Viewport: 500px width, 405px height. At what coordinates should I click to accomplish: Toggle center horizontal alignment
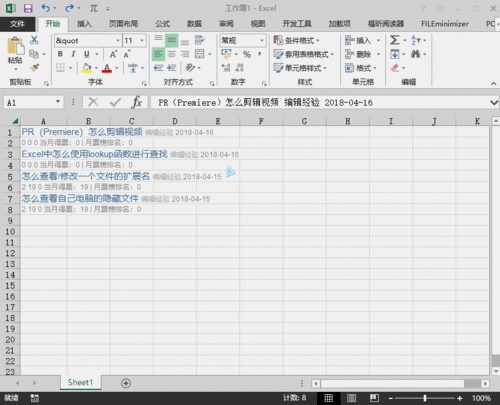coord(172,54)
